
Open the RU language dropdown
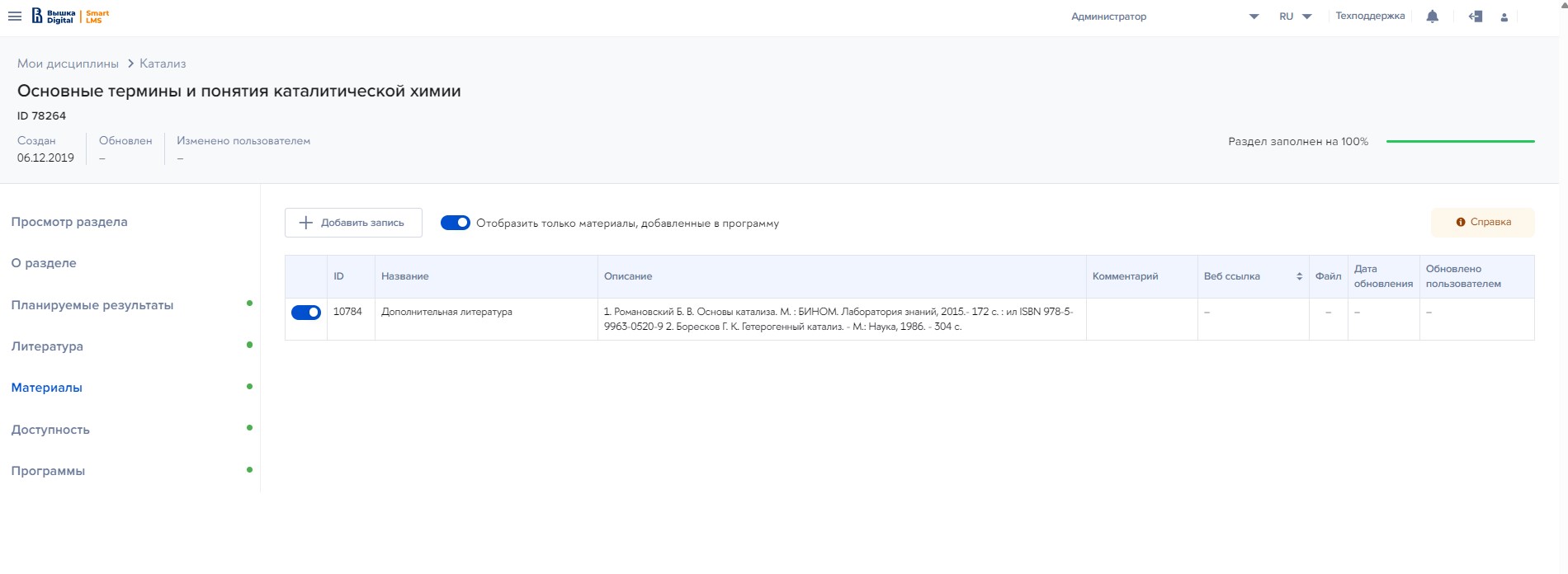click(x=1295, y=16)
